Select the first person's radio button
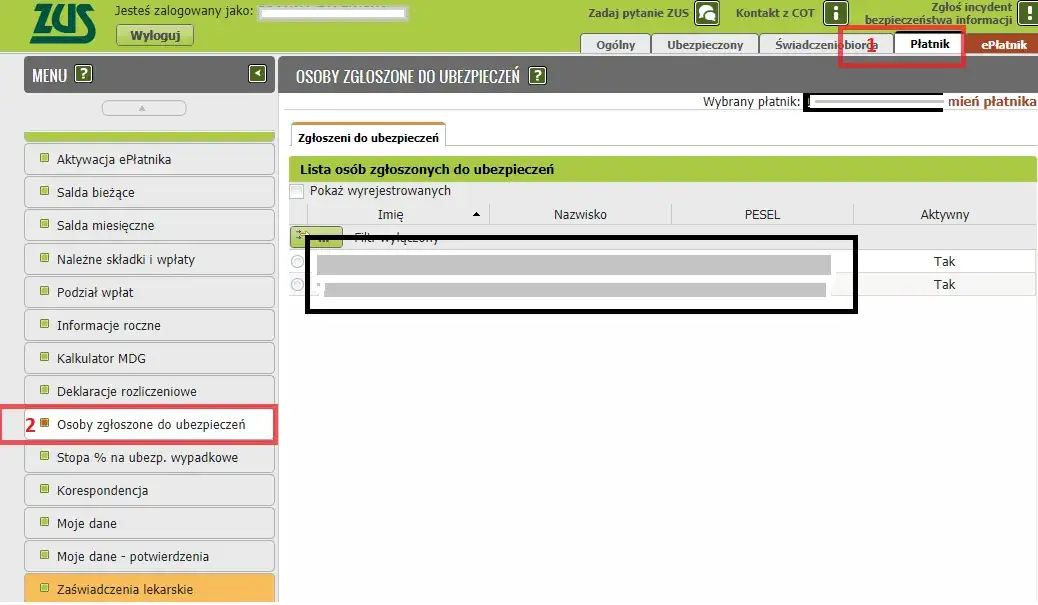 pos(297,261)
